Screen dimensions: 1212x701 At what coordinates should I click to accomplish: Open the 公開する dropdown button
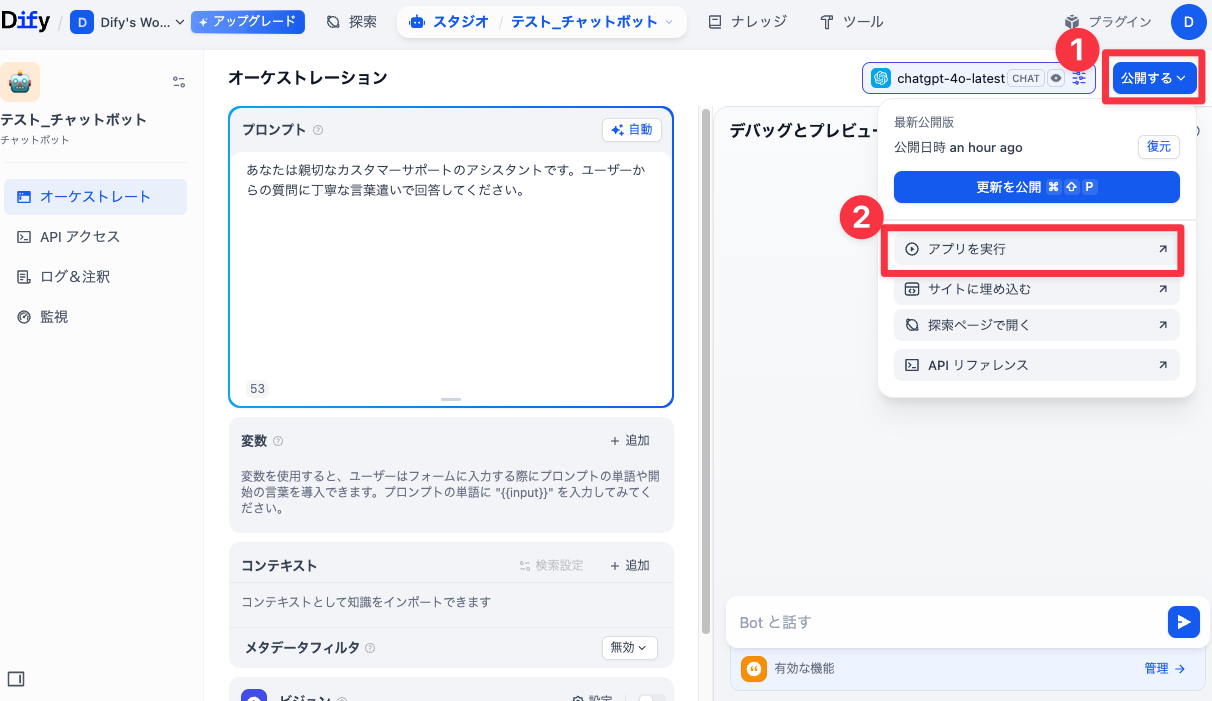[1154, 78]
